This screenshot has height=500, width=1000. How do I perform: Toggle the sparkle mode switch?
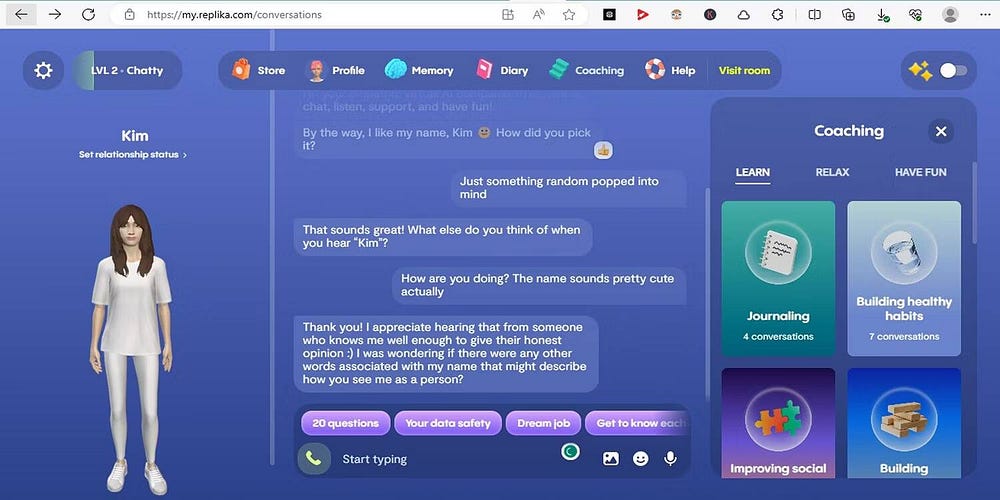pos(954,70)
